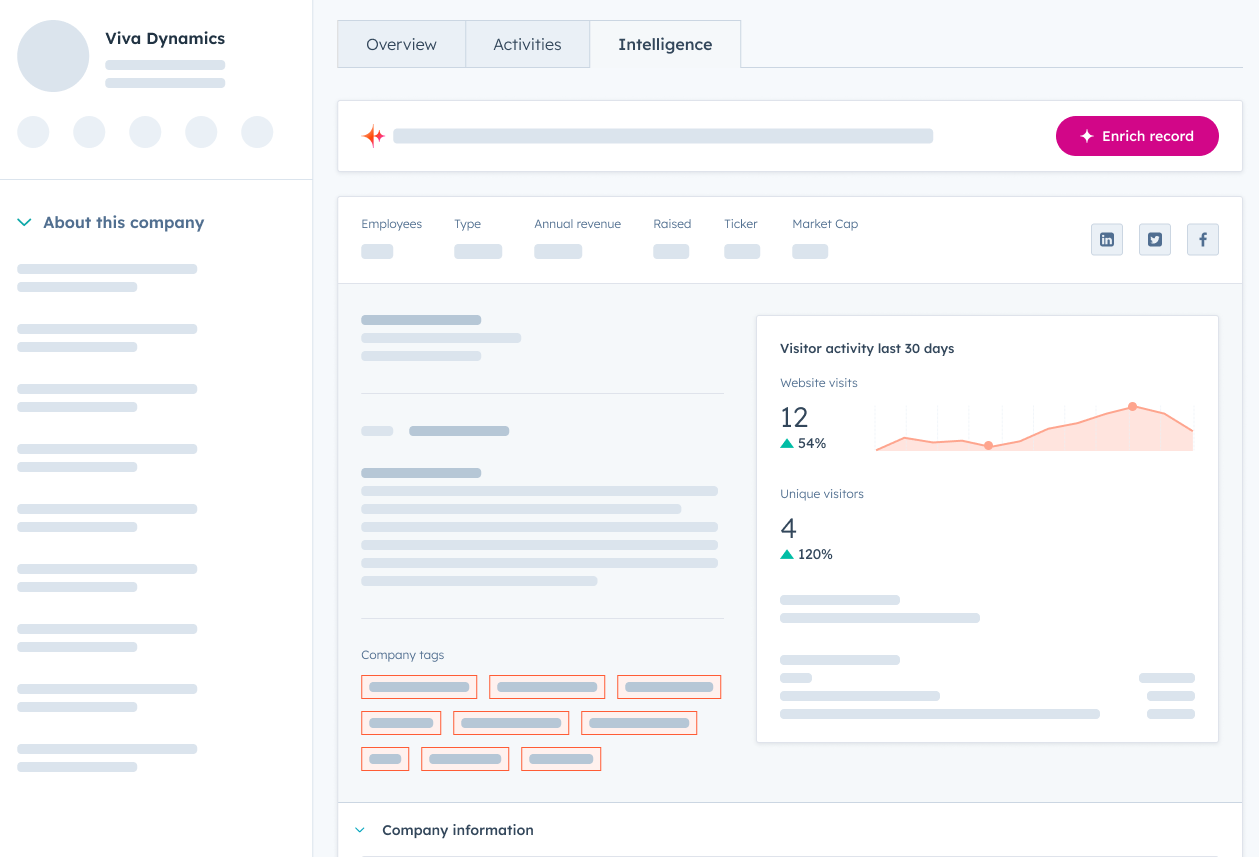Click the green up arrow beside 120%
Image resolution: width=1259 pixels, height=857 pixels.
tap(787, 554)
